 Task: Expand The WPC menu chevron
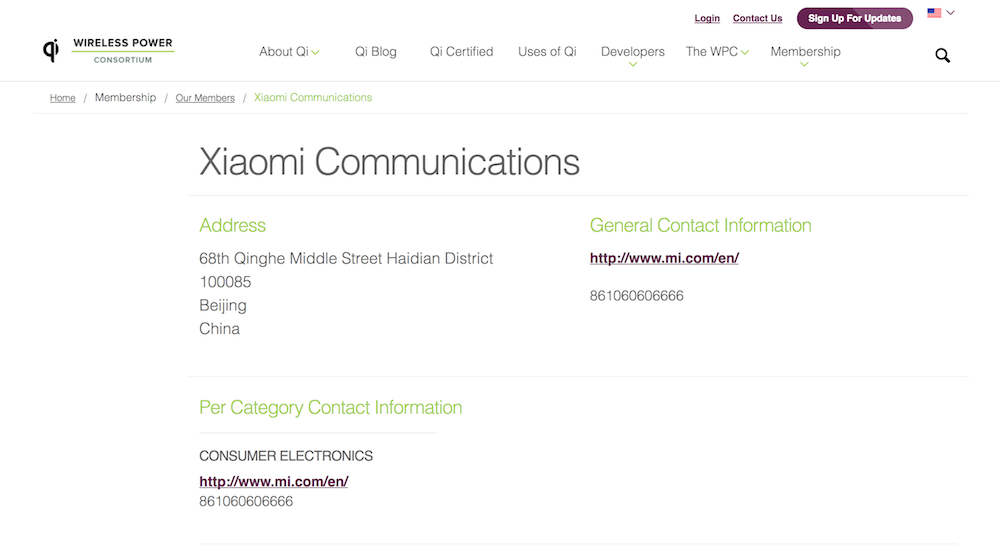(745, 52)
